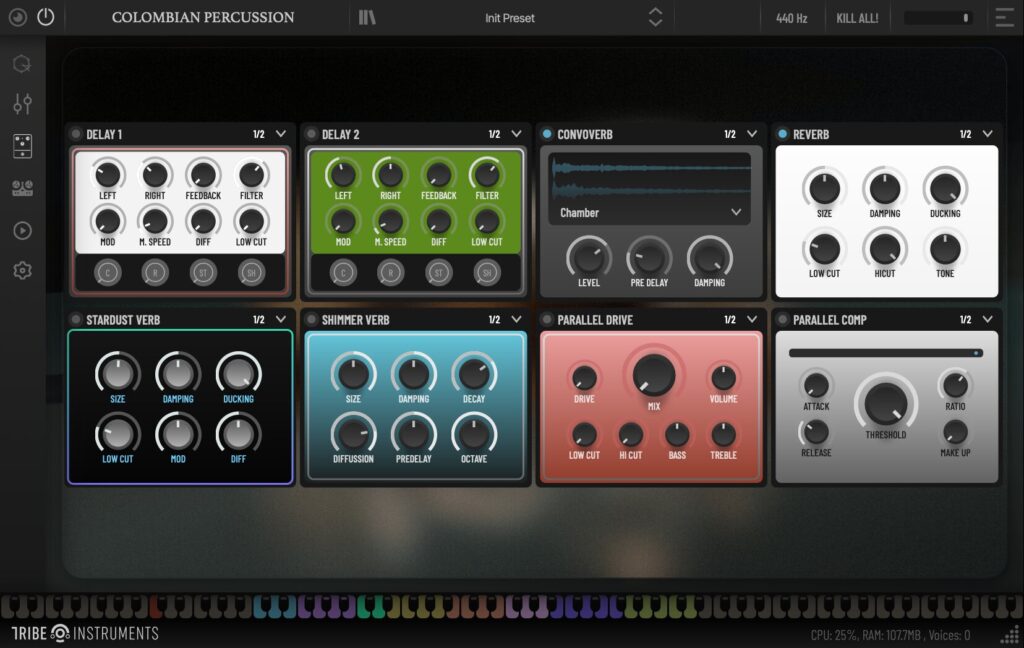This screenshot has height=648, width=1024.
Task: Click the power icon in top bar
Action: tap(46, 17)
